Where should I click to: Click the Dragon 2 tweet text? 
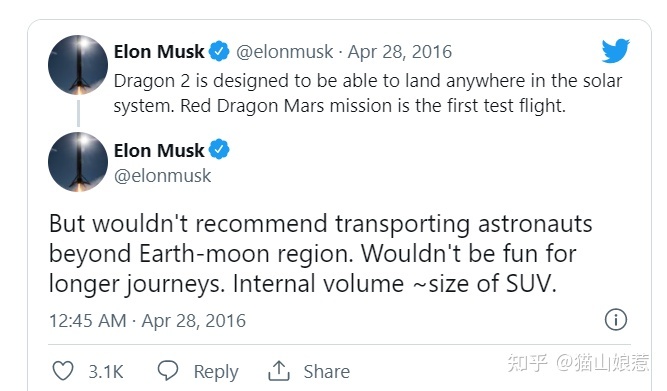[368, 93]
